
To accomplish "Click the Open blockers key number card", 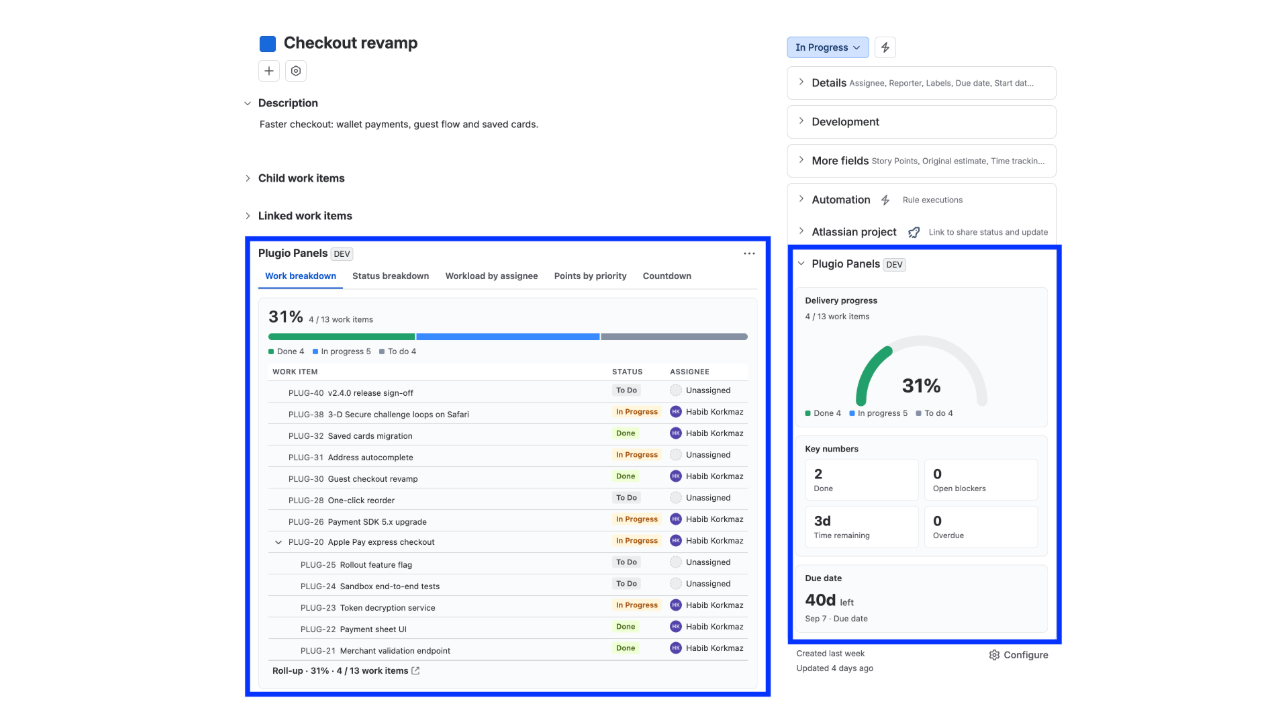I will click(981, 480).
